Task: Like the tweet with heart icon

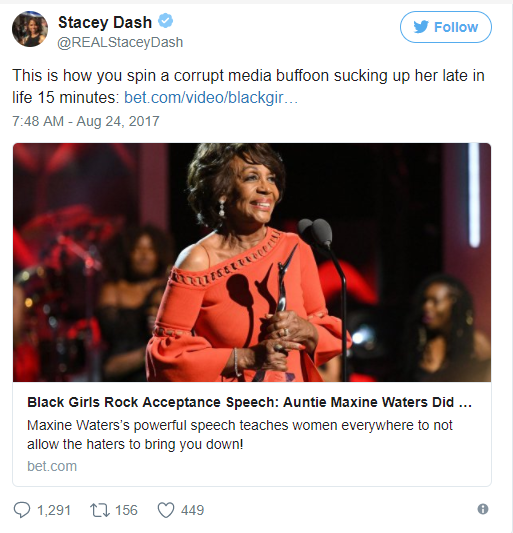Action: coord(166,510)
